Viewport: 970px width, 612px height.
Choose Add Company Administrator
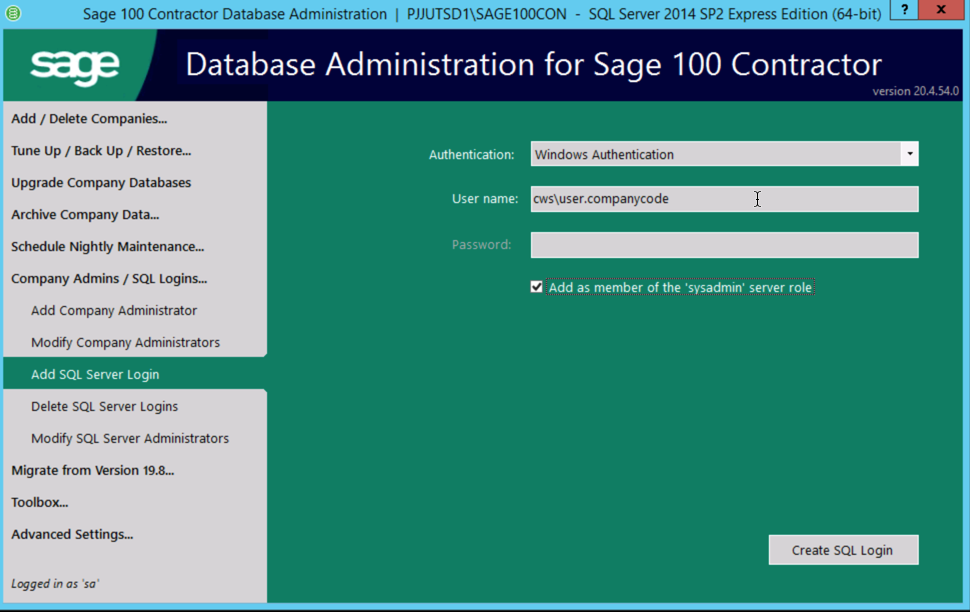coord(114,311)
